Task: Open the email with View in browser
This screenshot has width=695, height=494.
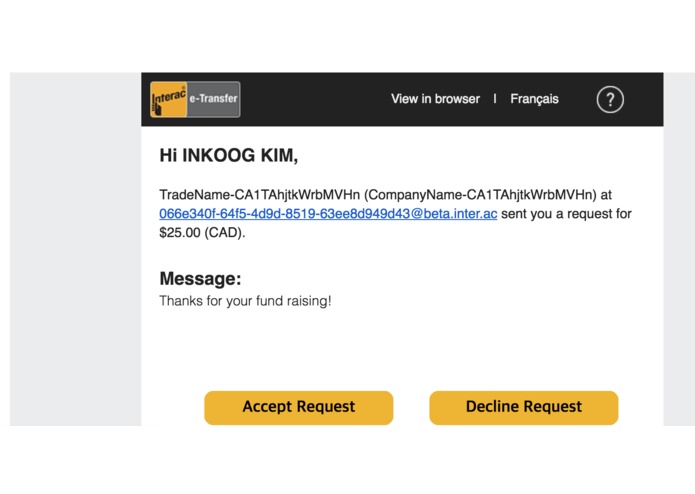Action: [435, 99]
